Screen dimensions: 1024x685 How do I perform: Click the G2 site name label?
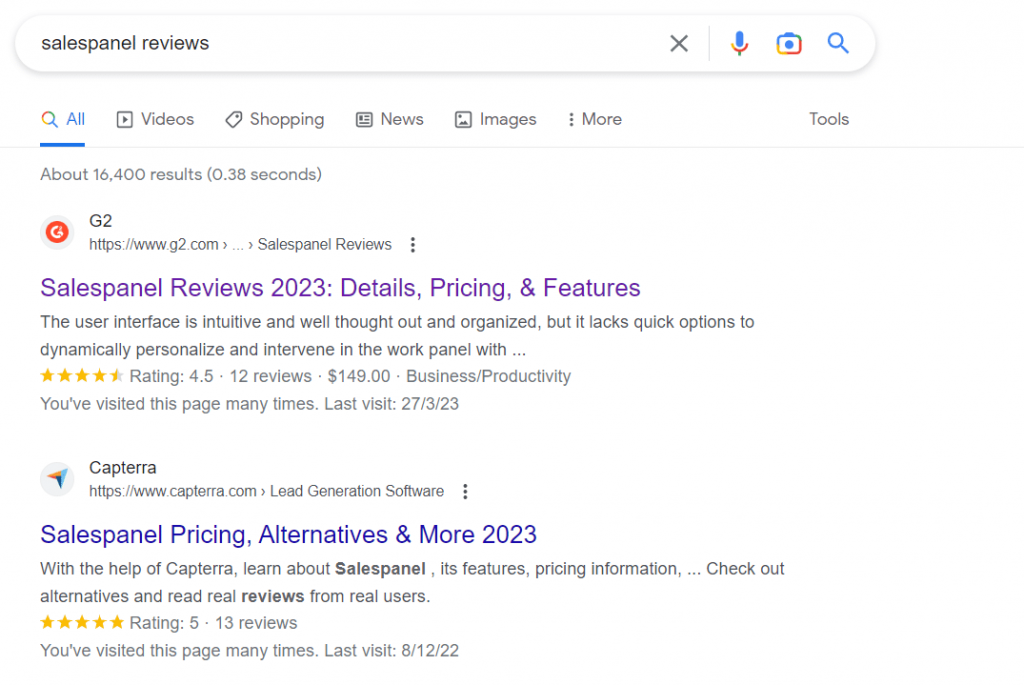point(101,221)
